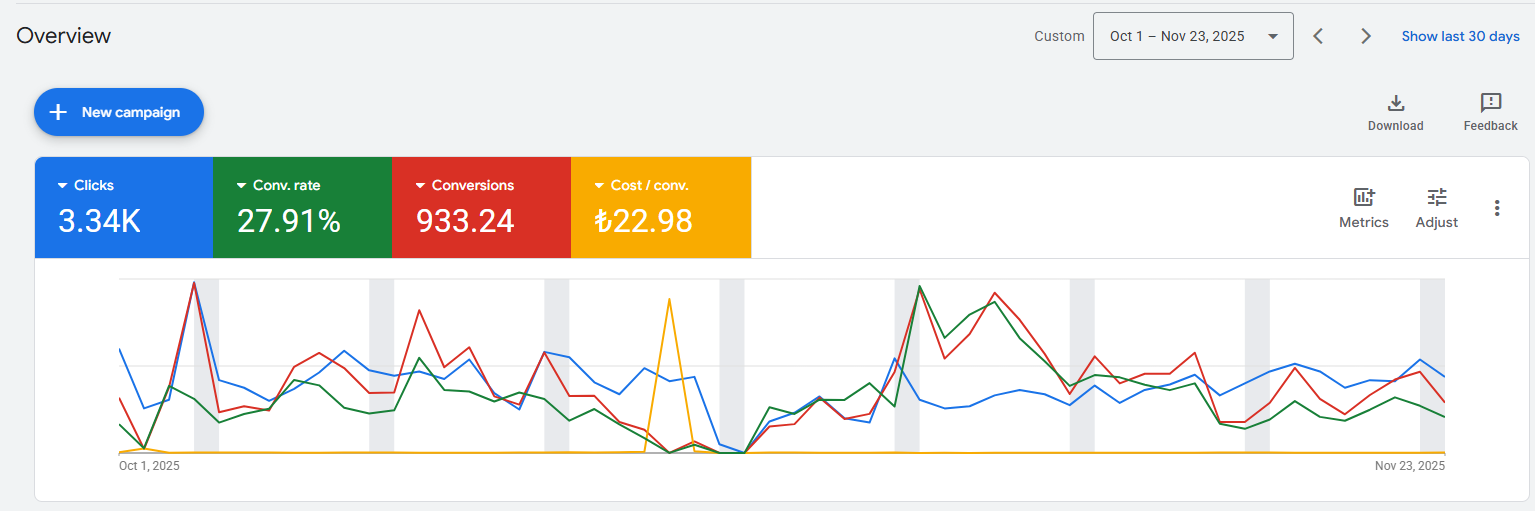
Task: Select the yellow Cost / conv. scorecard value
Action: 643,221
